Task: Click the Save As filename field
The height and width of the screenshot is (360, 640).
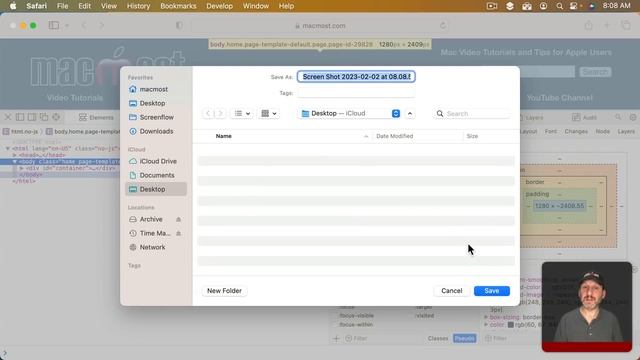Action: point(356,77)
